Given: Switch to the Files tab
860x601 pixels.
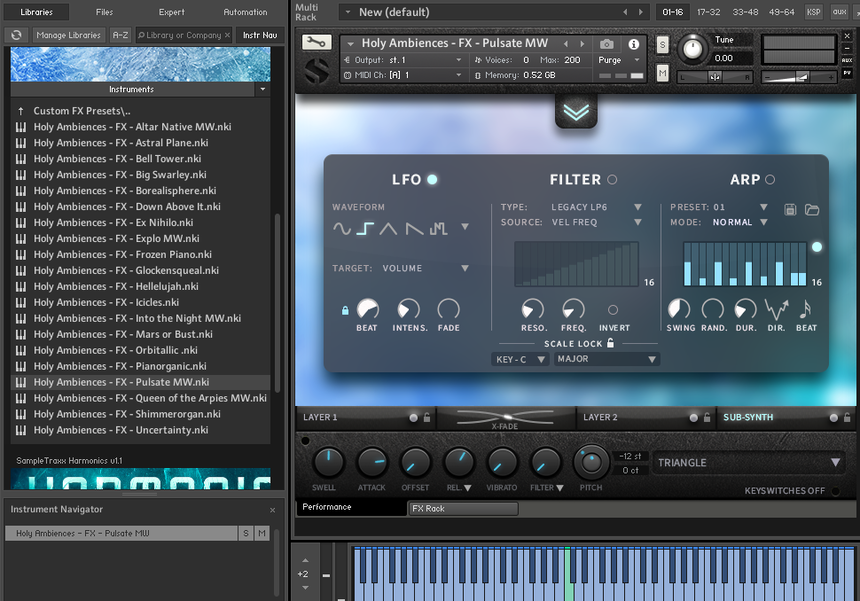Looking at the screenshot, I should pyautogui.click(x=104, y=12).
